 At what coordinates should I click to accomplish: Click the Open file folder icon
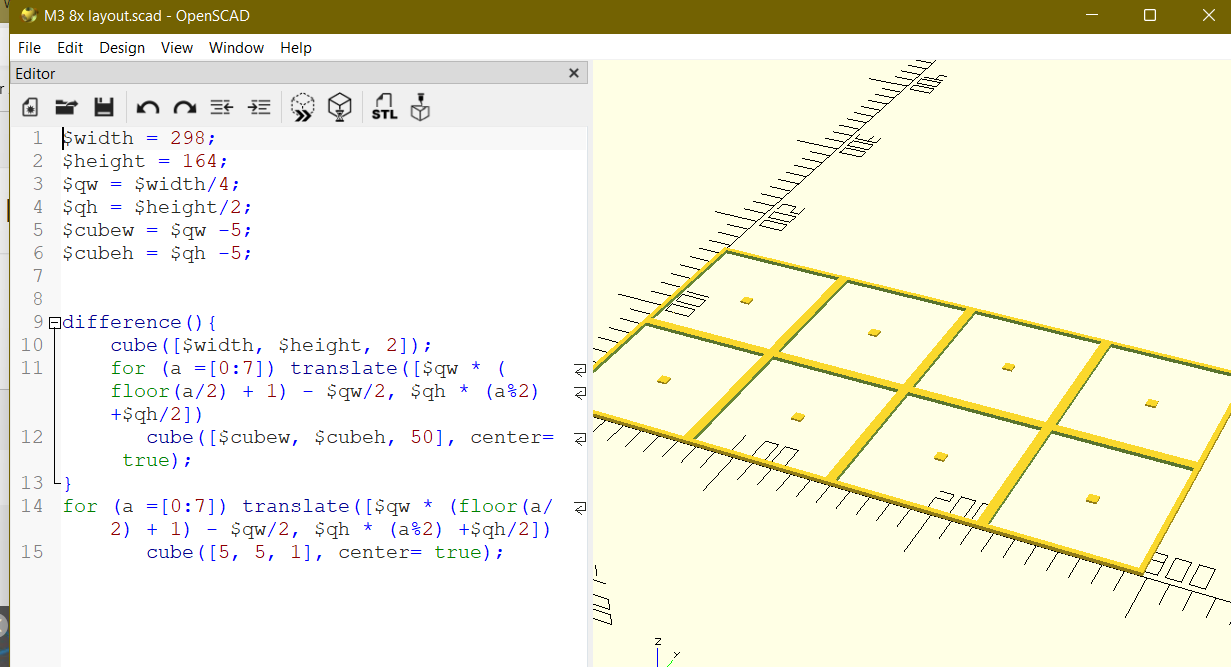coord(66,107)
